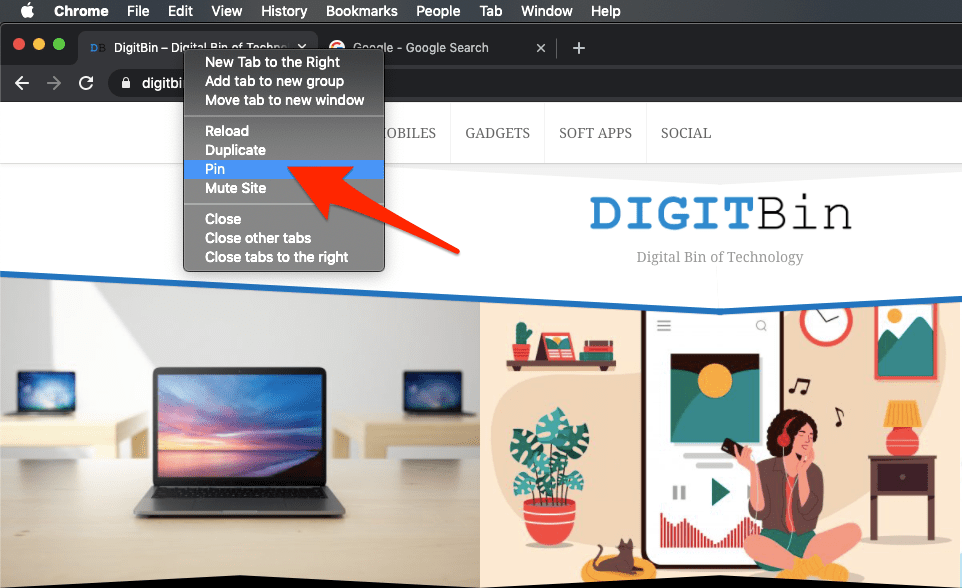Screen dimensions: 962x588
Task: Open the Chrome application menu
Action: [81, 11]
